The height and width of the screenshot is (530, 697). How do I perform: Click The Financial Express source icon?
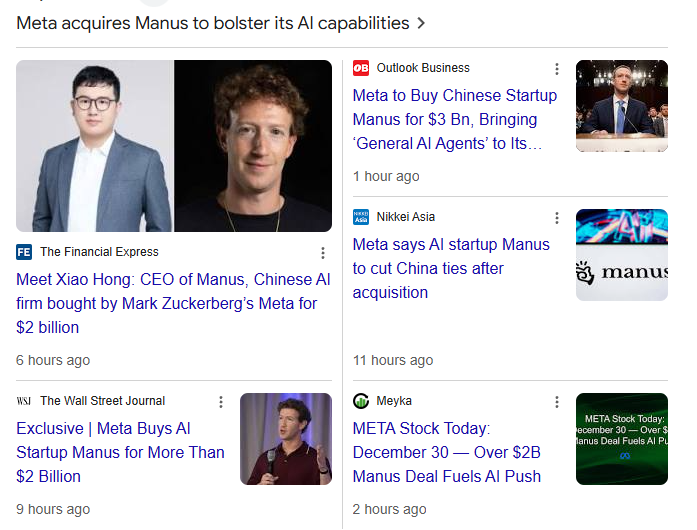pyautogui.click(x=24, y=252)
